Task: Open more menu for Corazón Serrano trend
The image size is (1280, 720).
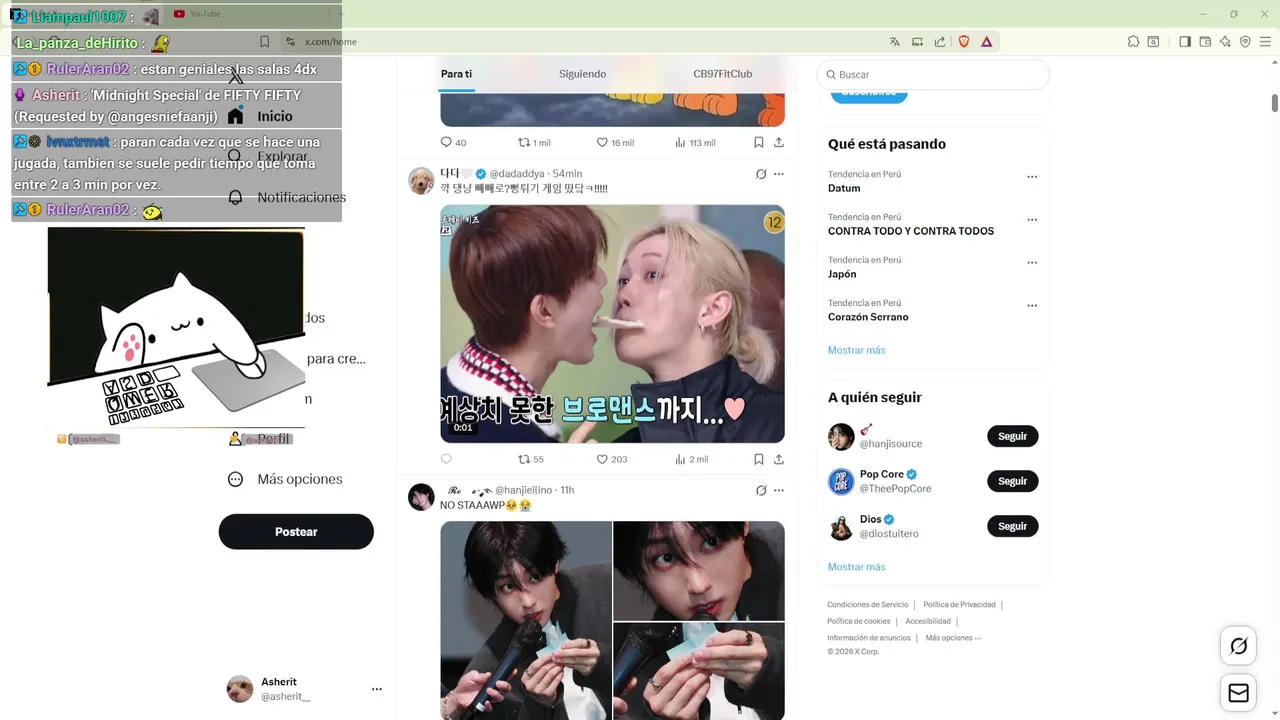Action: coord(1032,306)
